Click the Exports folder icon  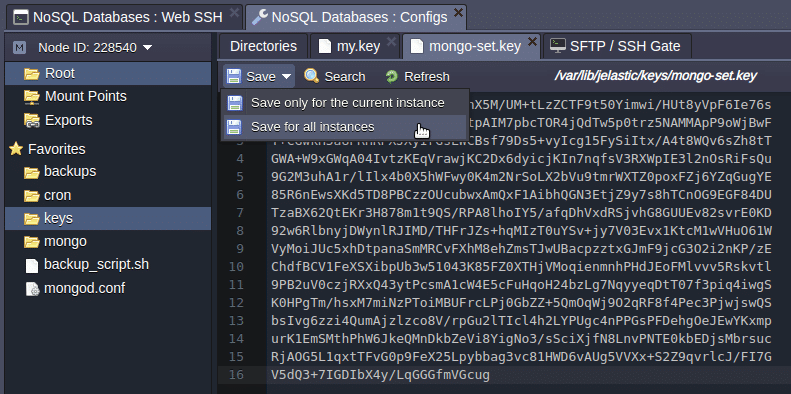(x=32, y=121)
